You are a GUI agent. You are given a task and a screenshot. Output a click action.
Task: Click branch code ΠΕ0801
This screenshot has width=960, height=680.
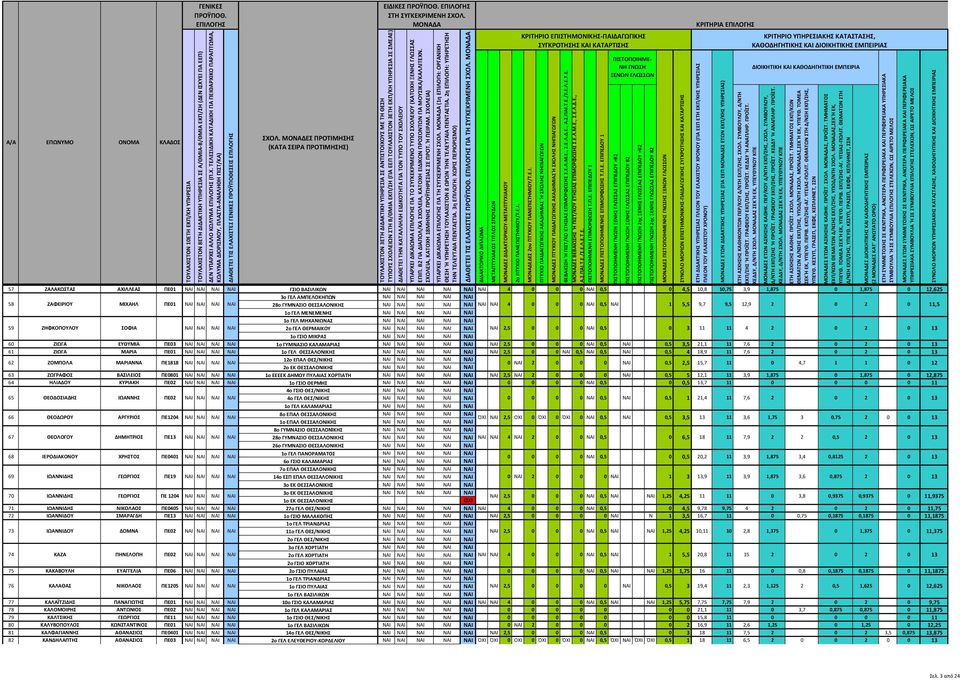click(170, 375)
